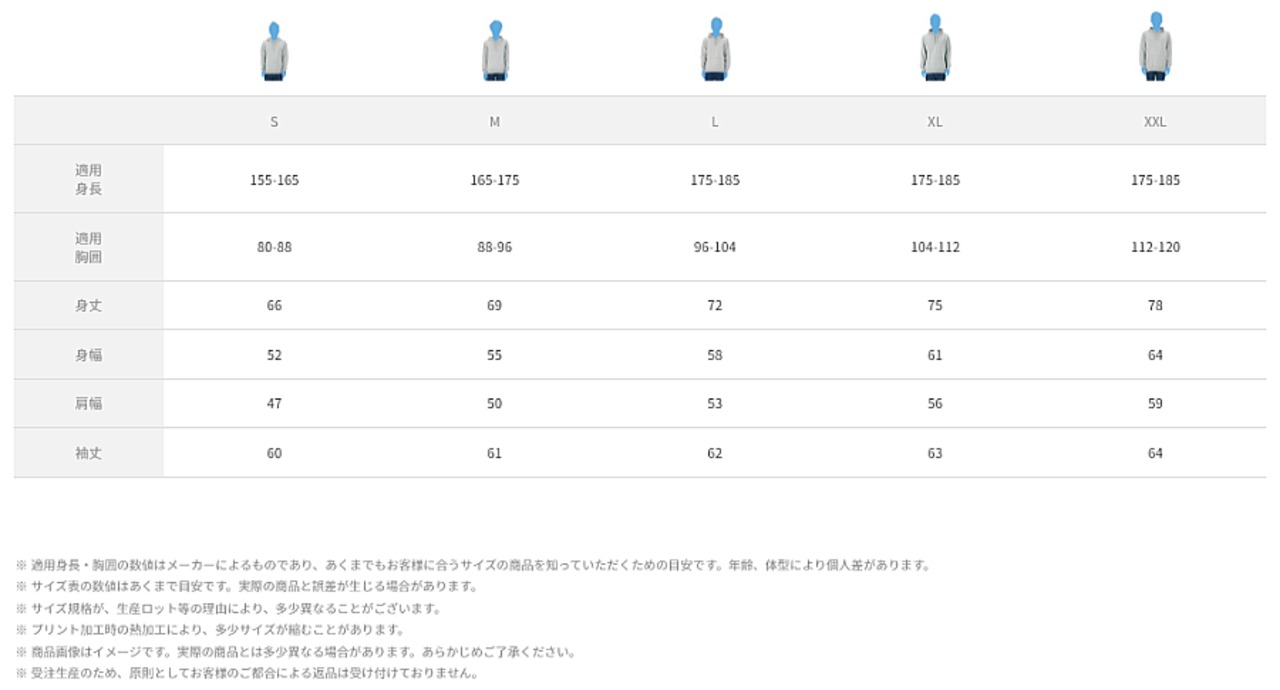Select the hoodie figure above size XXL

[x=1155, y=47]
